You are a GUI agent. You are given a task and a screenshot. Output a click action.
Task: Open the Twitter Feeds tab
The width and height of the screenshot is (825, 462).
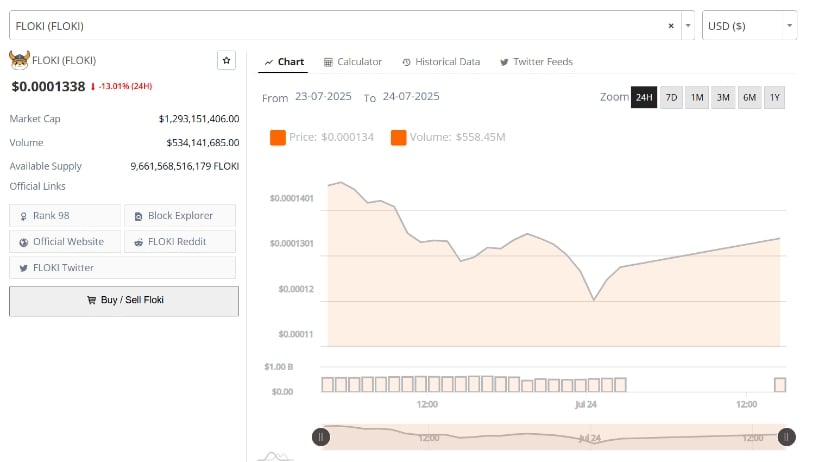[536, 62]
